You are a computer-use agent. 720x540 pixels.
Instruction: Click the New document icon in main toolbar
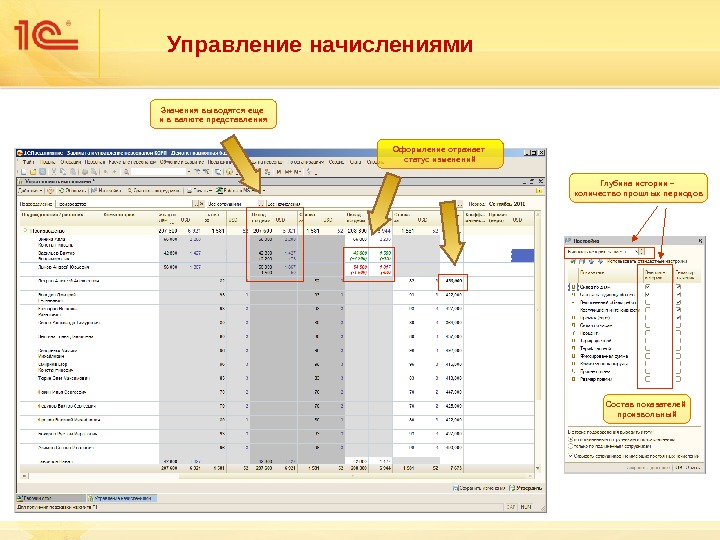23,172
